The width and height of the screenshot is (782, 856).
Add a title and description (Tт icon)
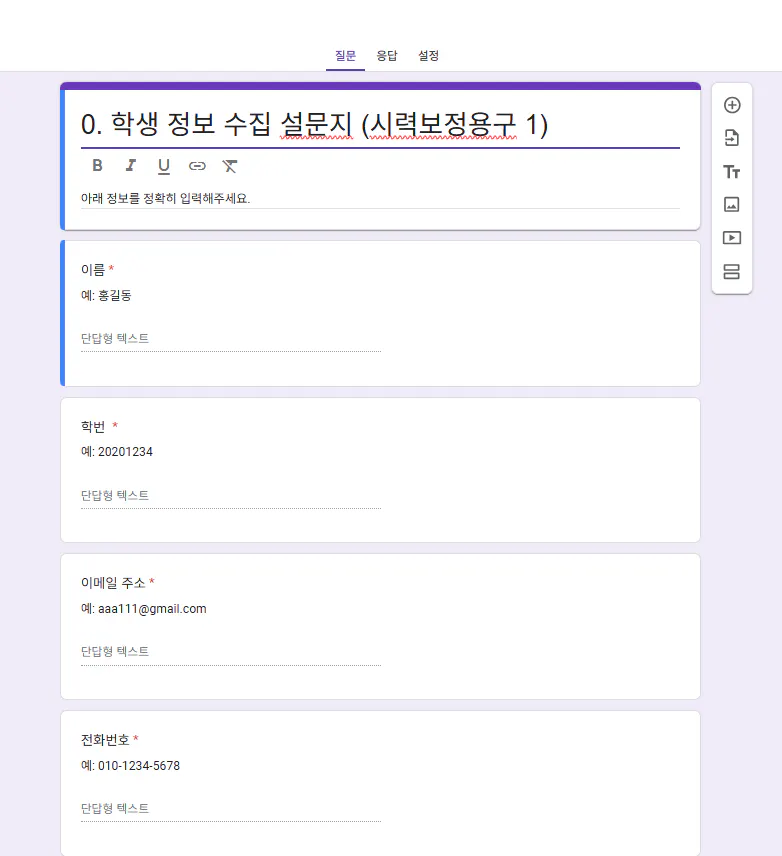coord(732,172)
